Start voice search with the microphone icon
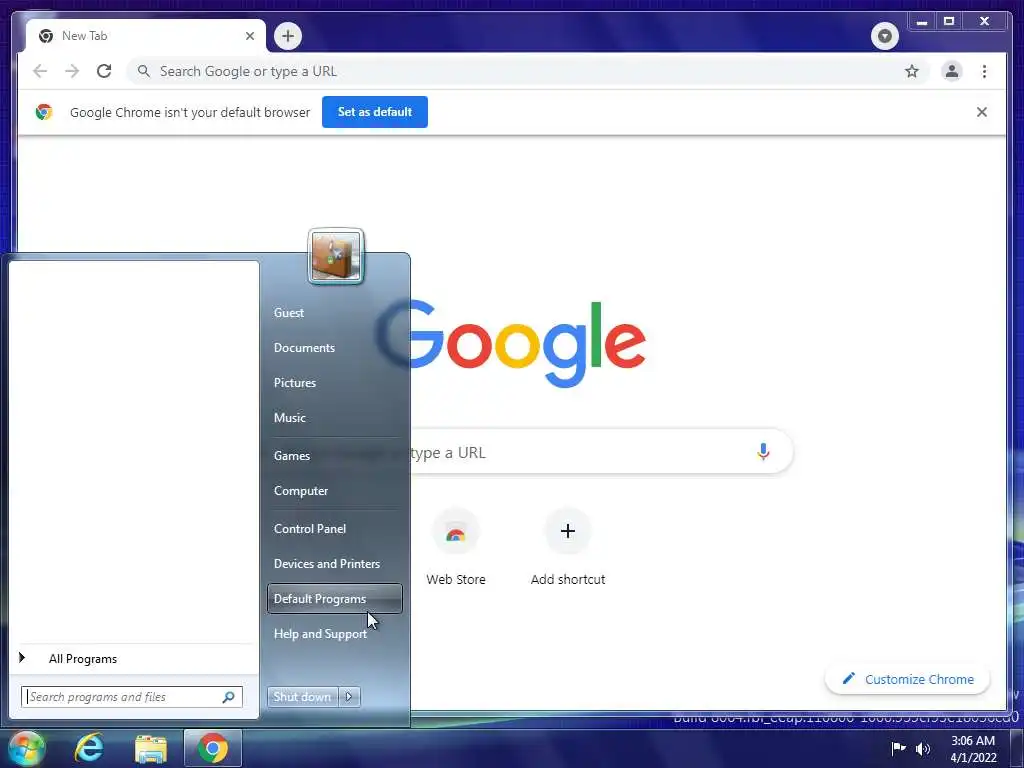The image size is (1024, 768). (x=763, y=452)
